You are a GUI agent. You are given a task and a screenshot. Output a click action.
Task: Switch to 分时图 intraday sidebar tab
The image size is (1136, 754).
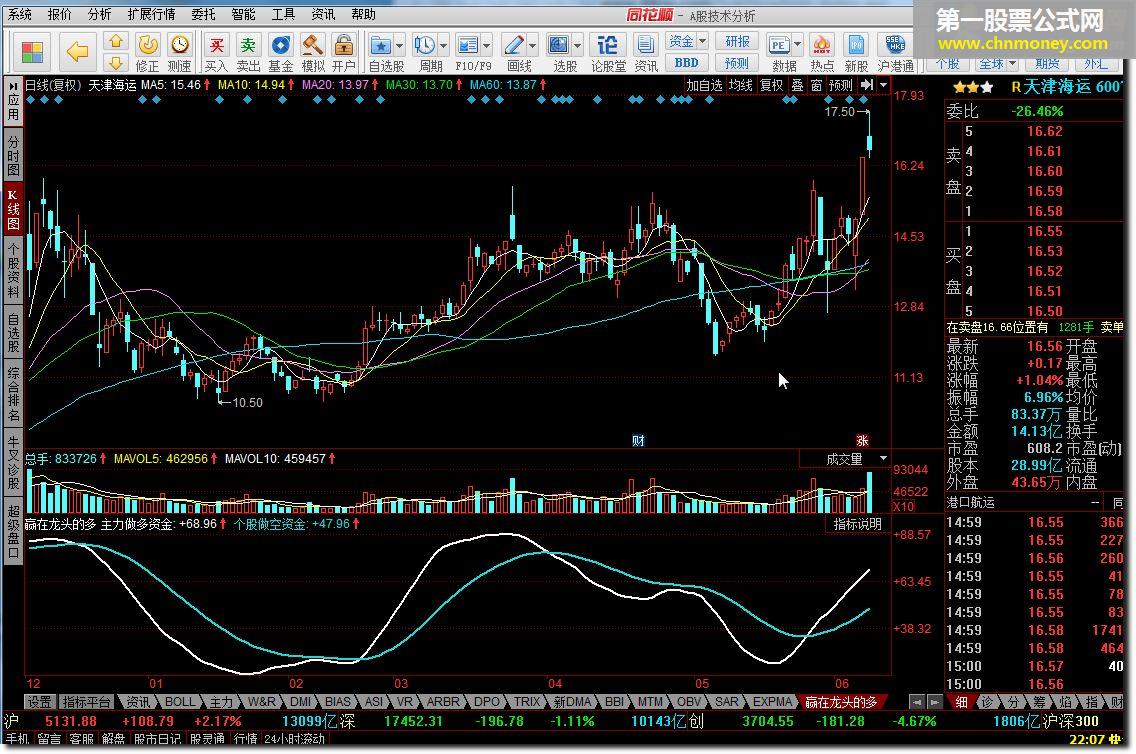click(x=13, y=155)
